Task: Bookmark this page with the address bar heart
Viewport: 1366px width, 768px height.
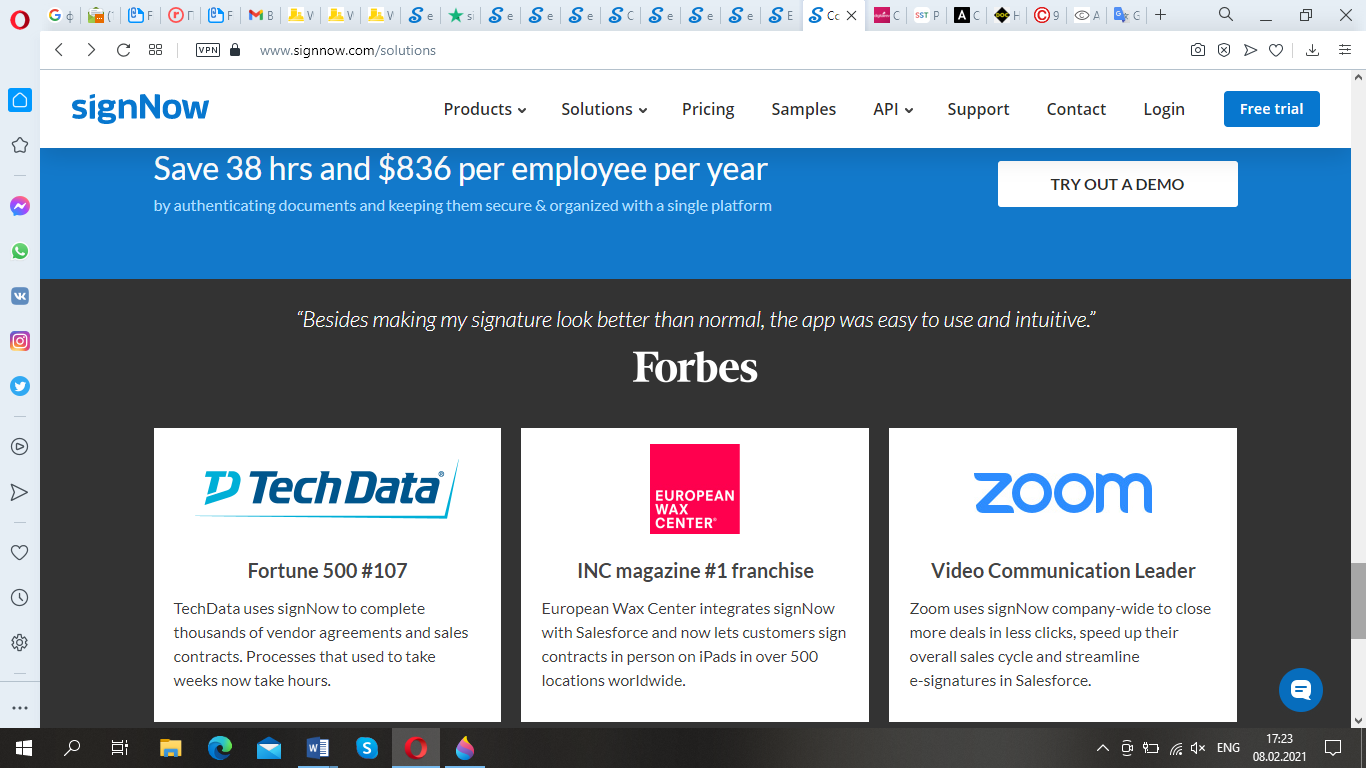Action: 1276,50
